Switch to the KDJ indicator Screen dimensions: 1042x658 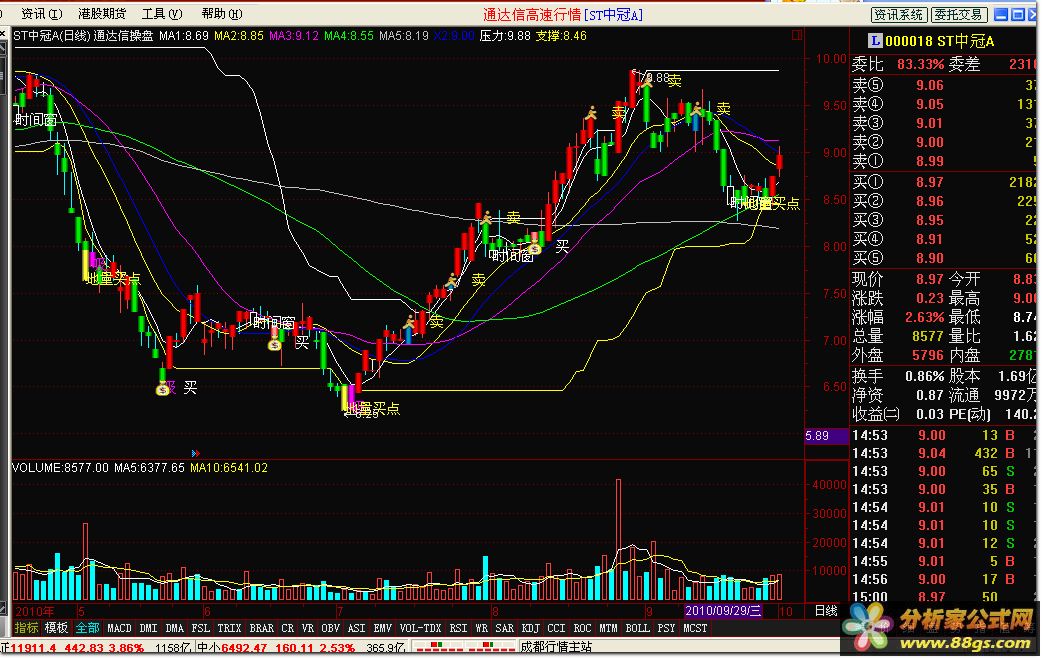531,628
